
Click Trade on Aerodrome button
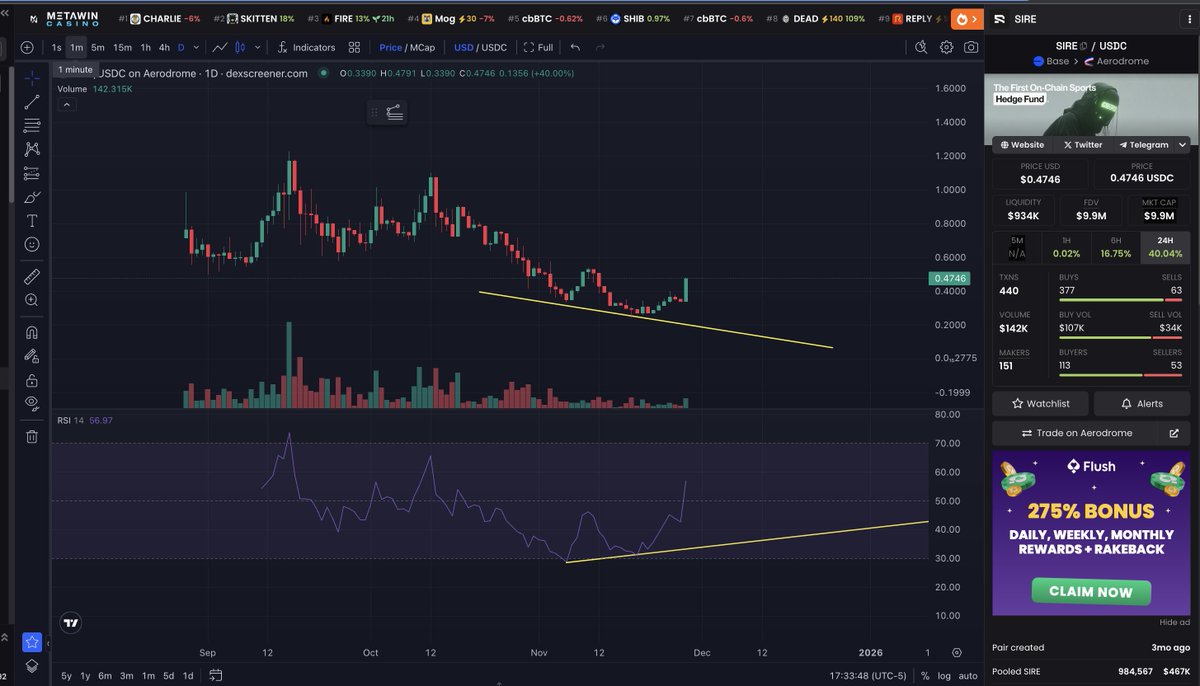1076,433
